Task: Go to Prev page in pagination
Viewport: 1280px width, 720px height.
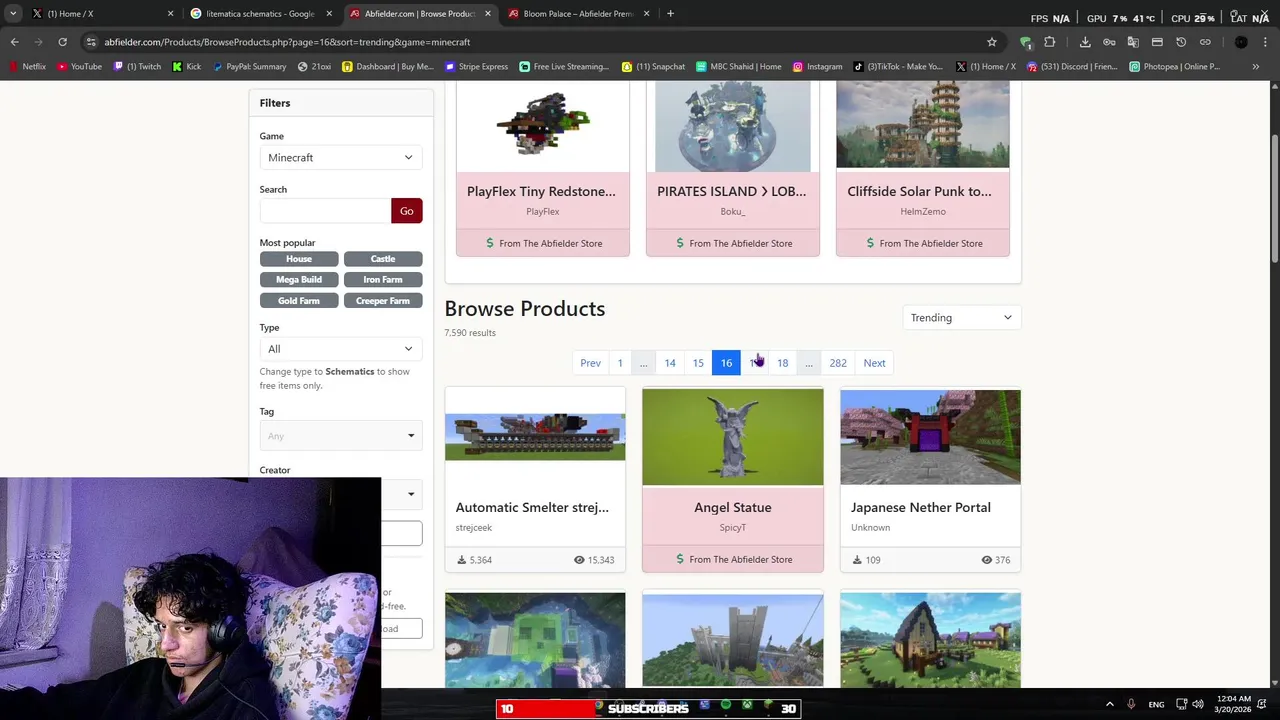Action: [x=590, y=362]
